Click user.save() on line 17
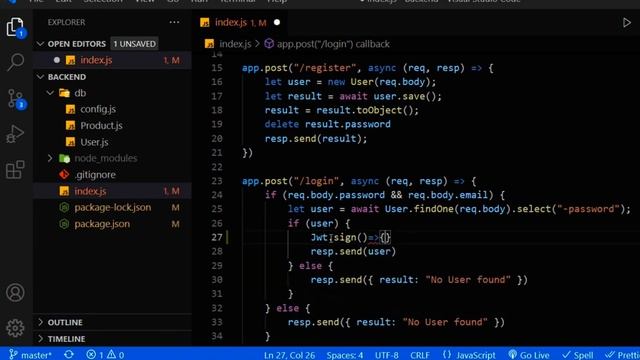The height and width of the screenshot is (360, 640). pyautogui.click(x=405, y=96)
